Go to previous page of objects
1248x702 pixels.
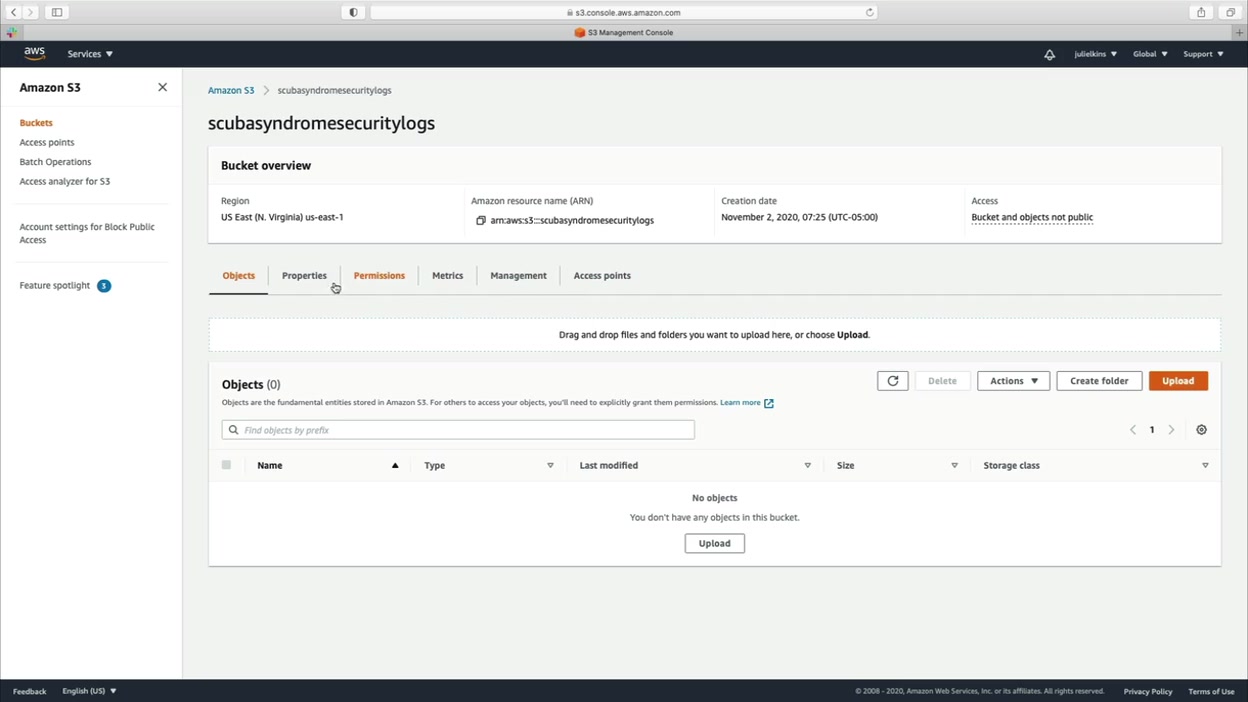click(x=1133, y=430)
